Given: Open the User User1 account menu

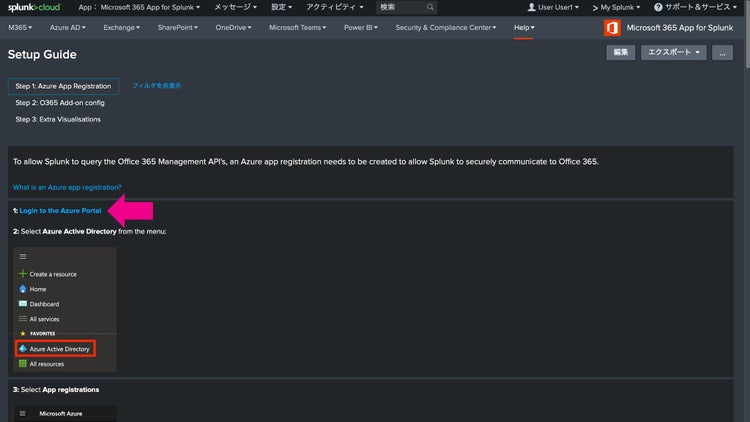Looking at the screenshot, I should [553, 7].
